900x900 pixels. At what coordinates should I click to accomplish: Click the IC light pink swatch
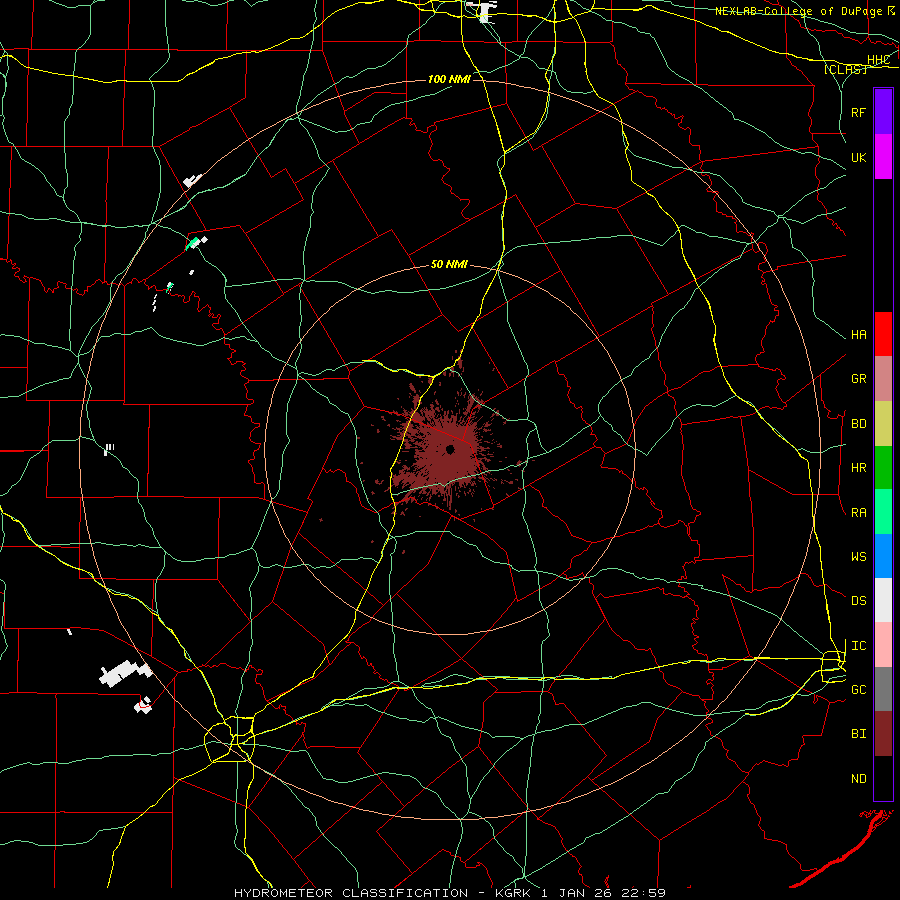pyautogui.click(x=883, y=645)
